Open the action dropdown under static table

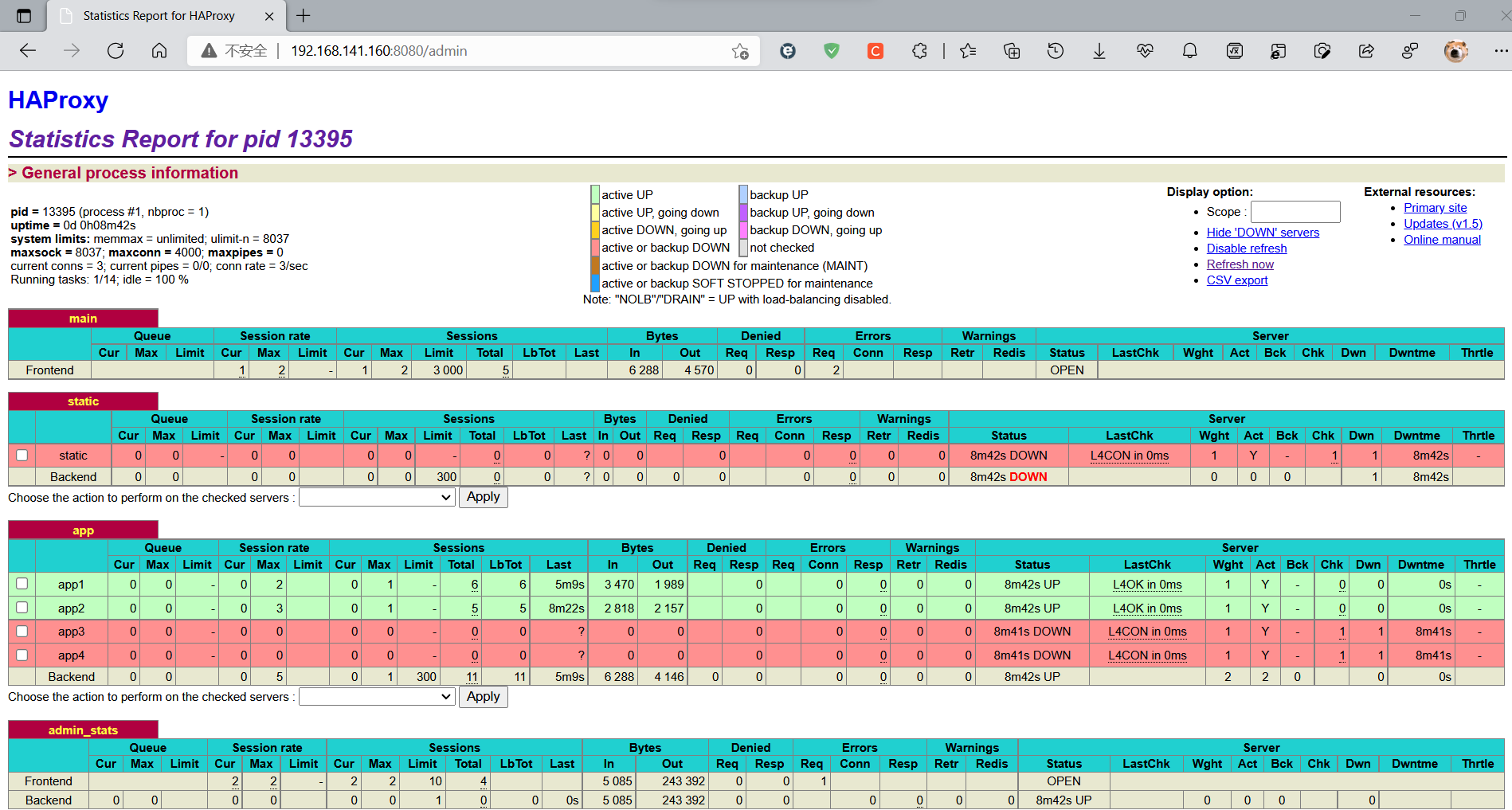coord(377,497)
